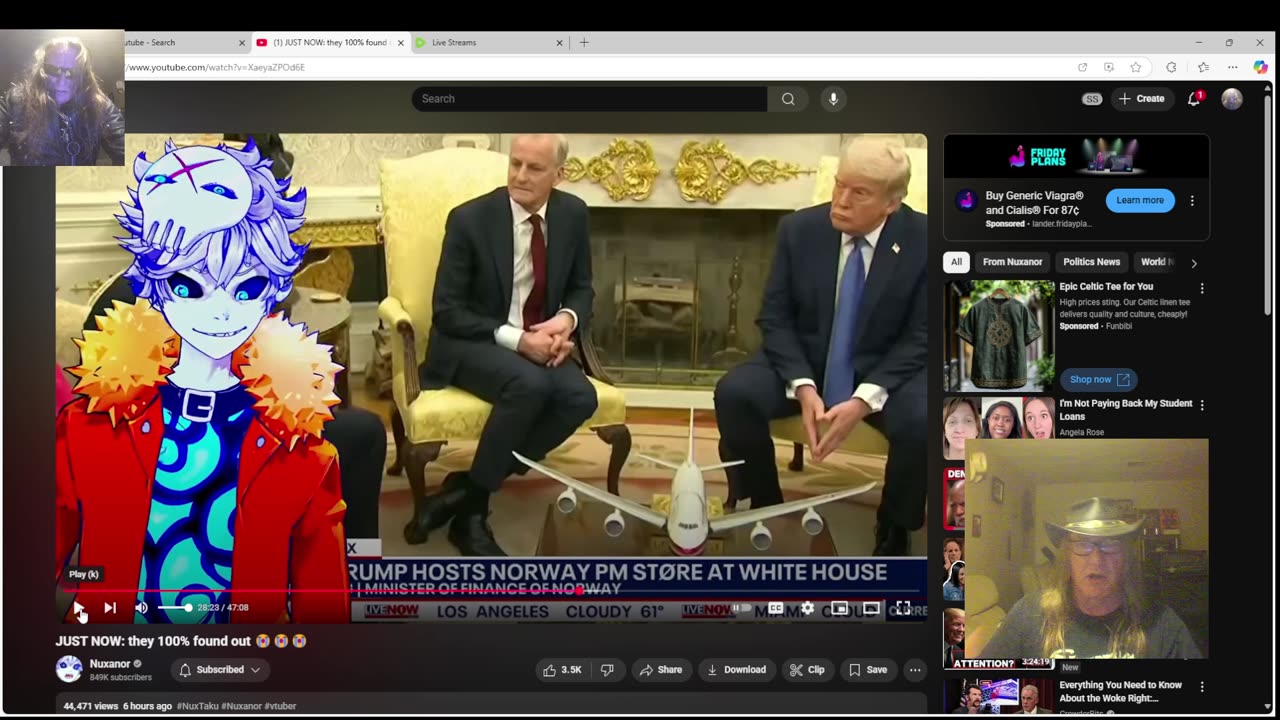Switch to miniplayer mode
Image resolution: width=1280 pixels, height=720 pixels.
pos(839,608)
